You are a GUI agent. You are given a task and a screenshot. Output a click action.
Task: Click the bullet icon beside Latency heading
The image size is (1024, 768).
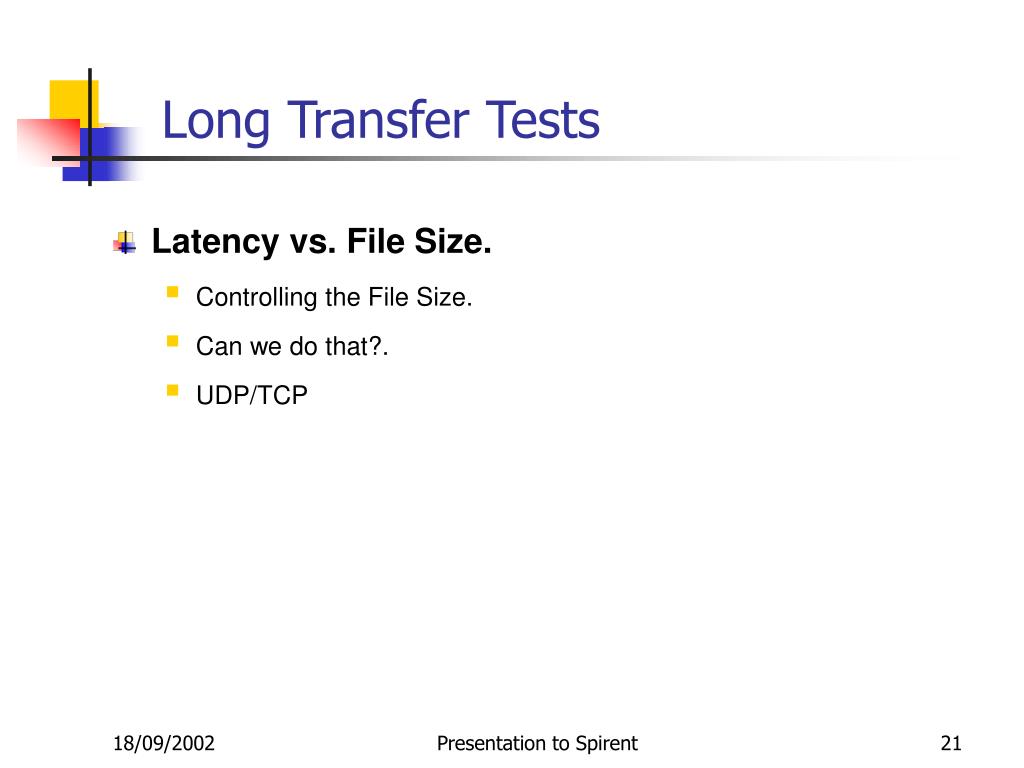point(124,242)
